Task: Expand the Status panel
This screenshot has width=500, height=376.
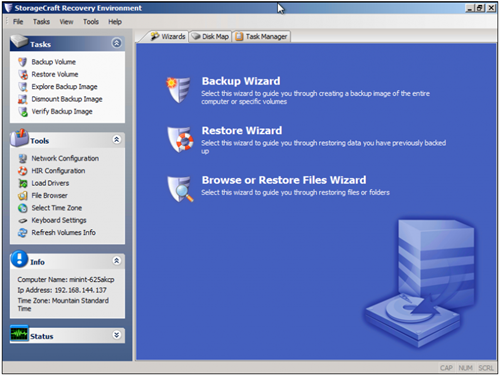Action: point(117,335)
